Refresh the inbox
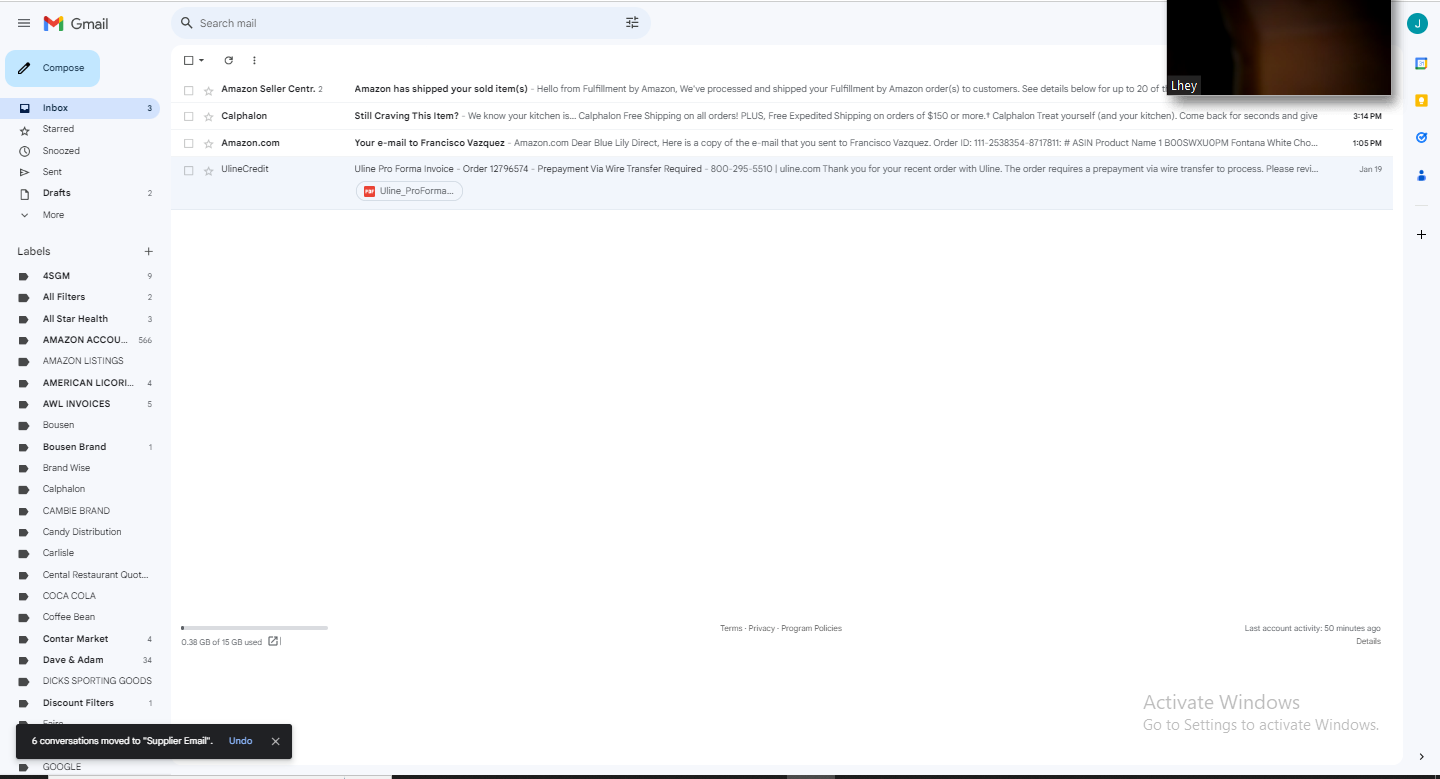Viewport: 1440px width, 779px height. tap(228, 60)
